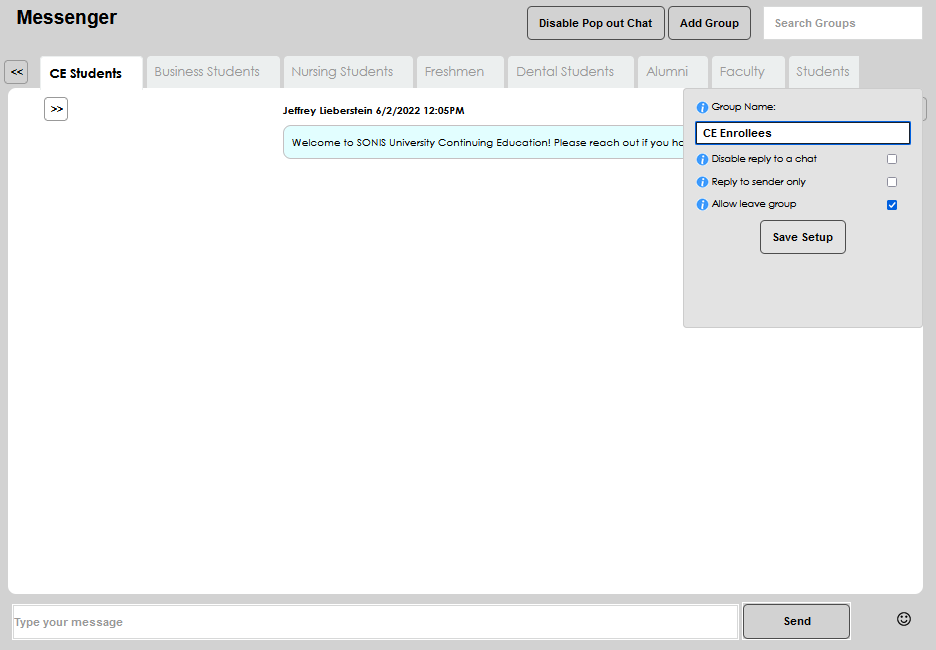Uncheck Allow leave group checkbox

(x=892, y=205)
